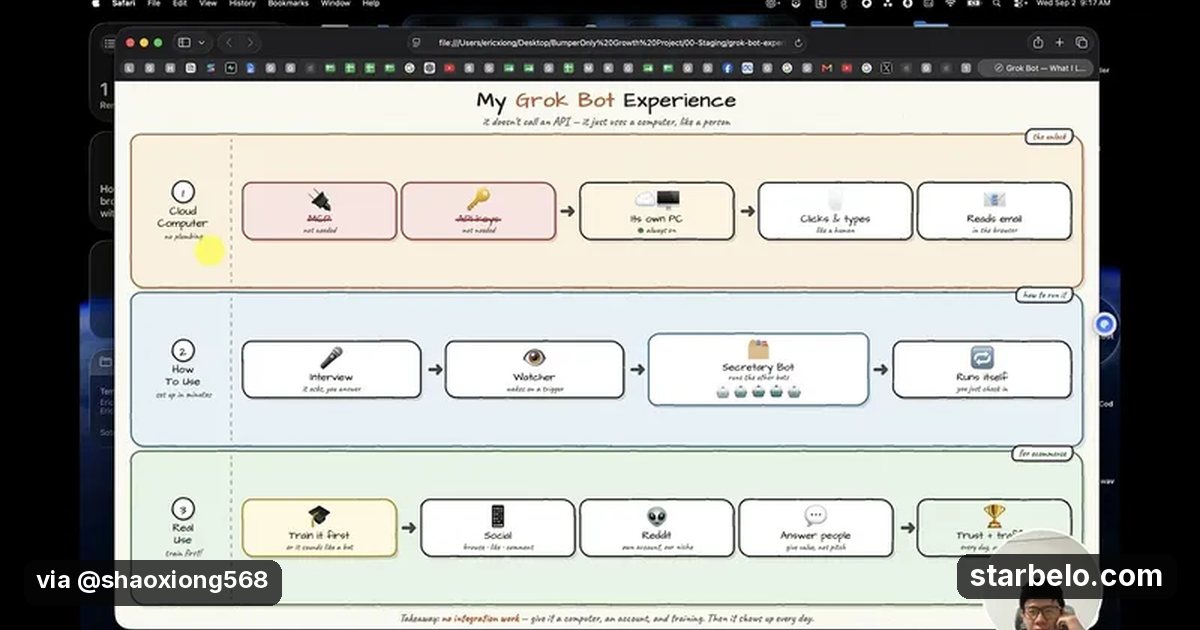The height and width of the screenshot is (630, 1200).
Task: Click the plug icon in the MCP card
Action: coord(319,198)
